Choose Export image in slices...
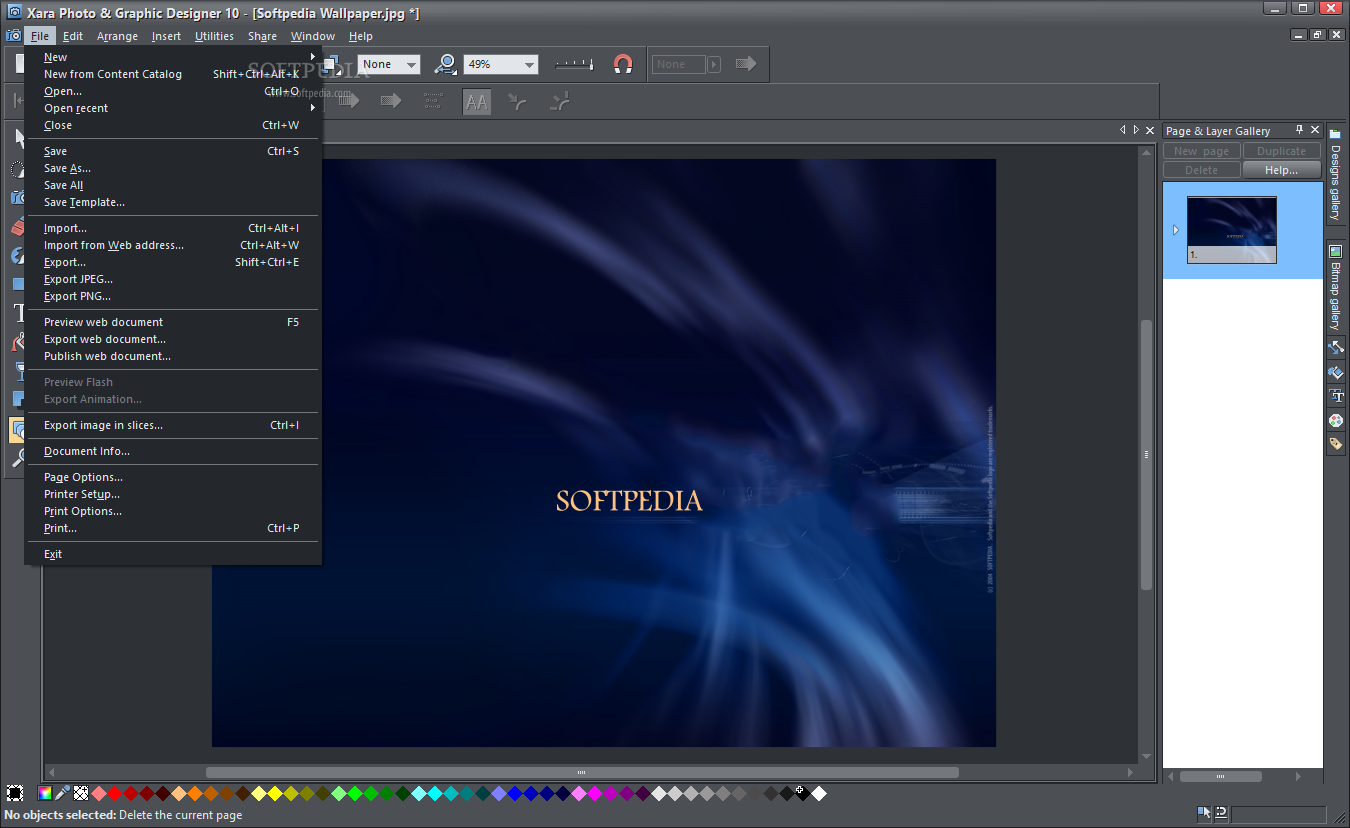Screen dimensions: 1350x828 point(103,425)
